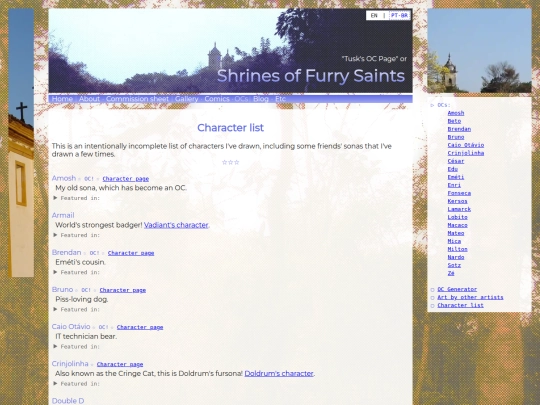This screenshot has width=540, height=405.
Task: Open the Etc nav item
Action: point(280,99)
